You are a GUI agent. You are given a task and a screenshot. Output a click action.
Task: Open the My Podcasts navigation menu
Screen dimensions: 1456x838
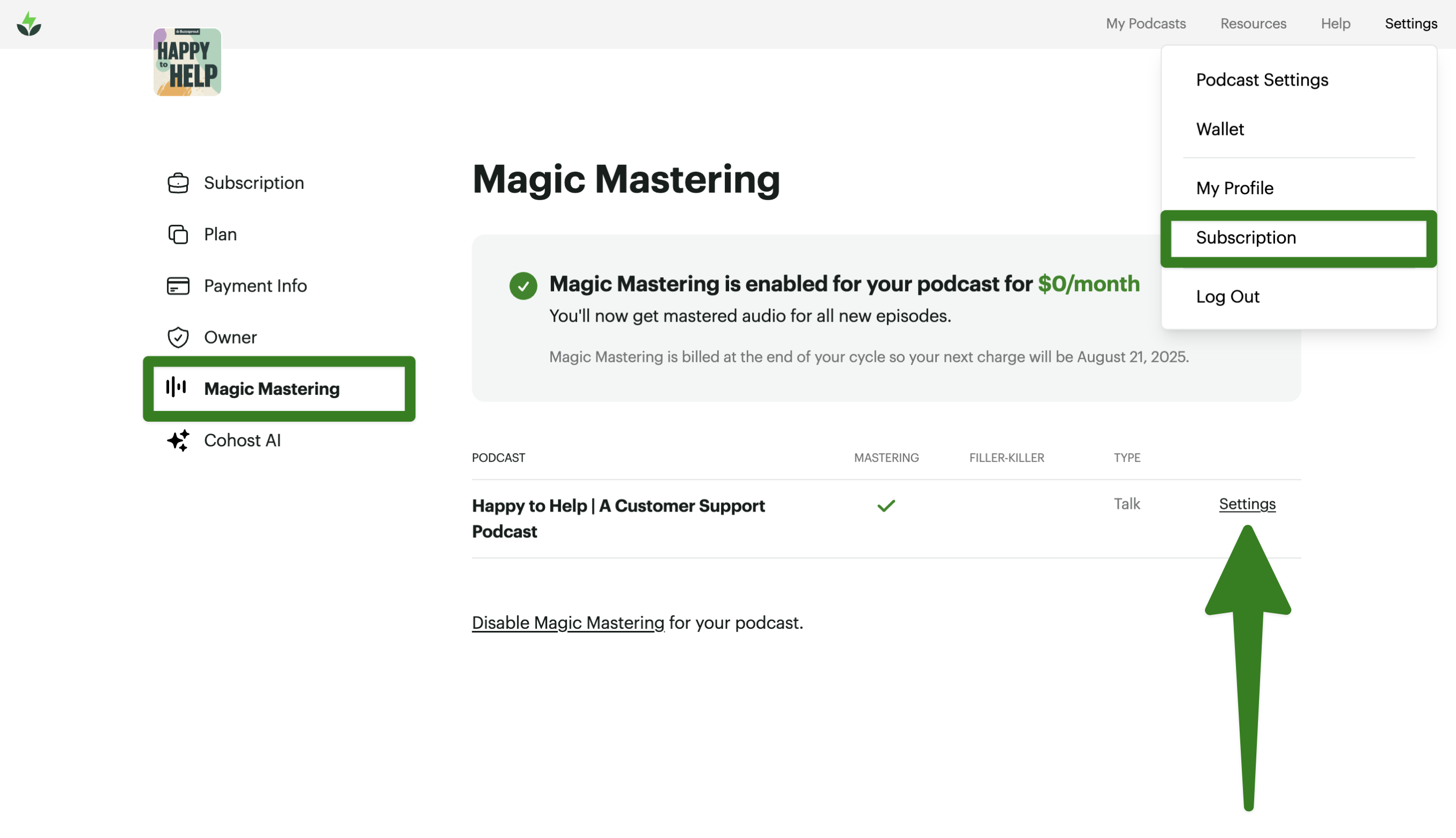(1145, 24)
